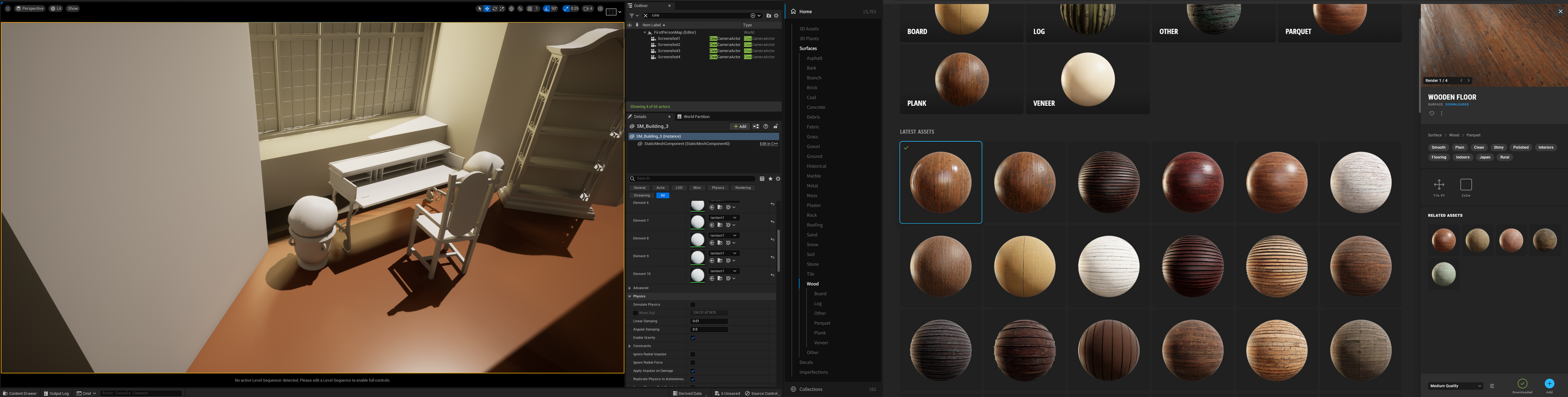Select Screenshot3 camera actor in Outliner
Viewport: 1568px width, 397px height.
point(669,51)
